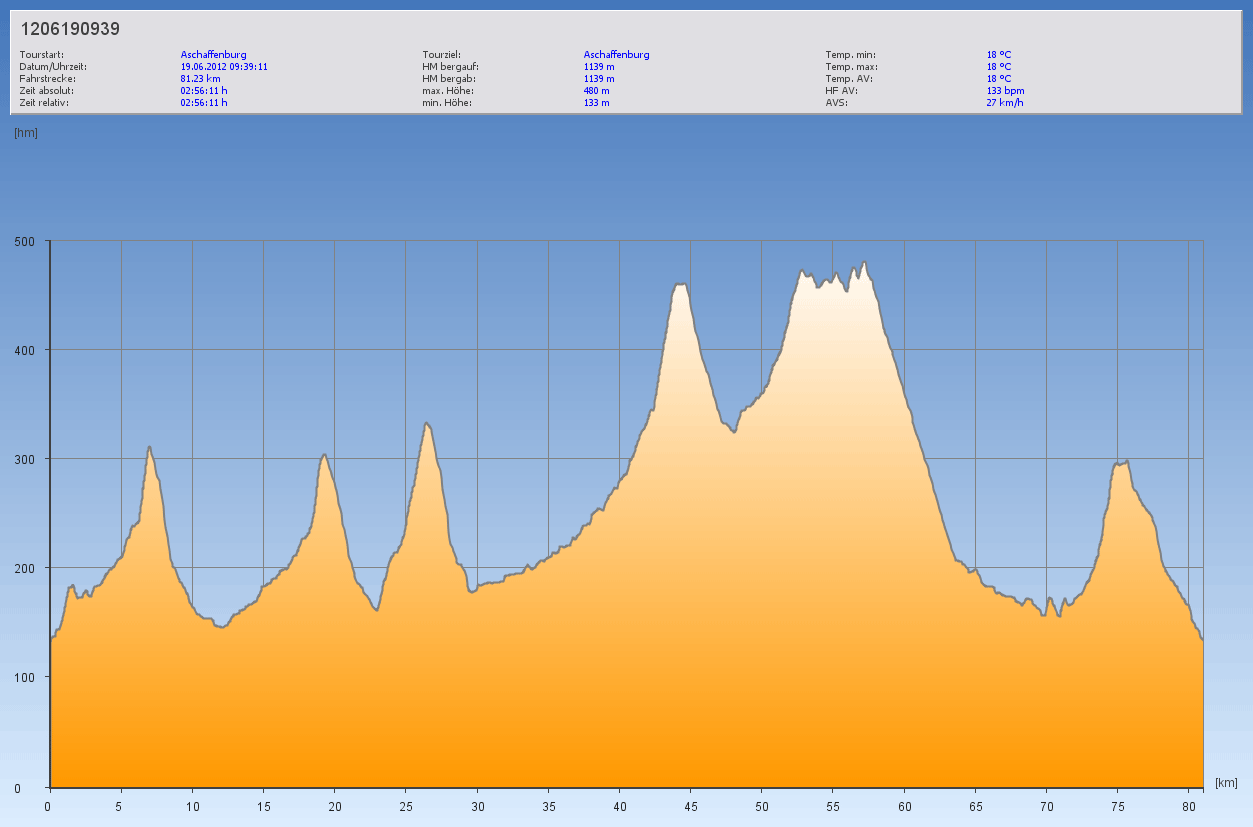Select the Tourstart label in the header
Screen dimensions: 1253x827
pos(42,55)
